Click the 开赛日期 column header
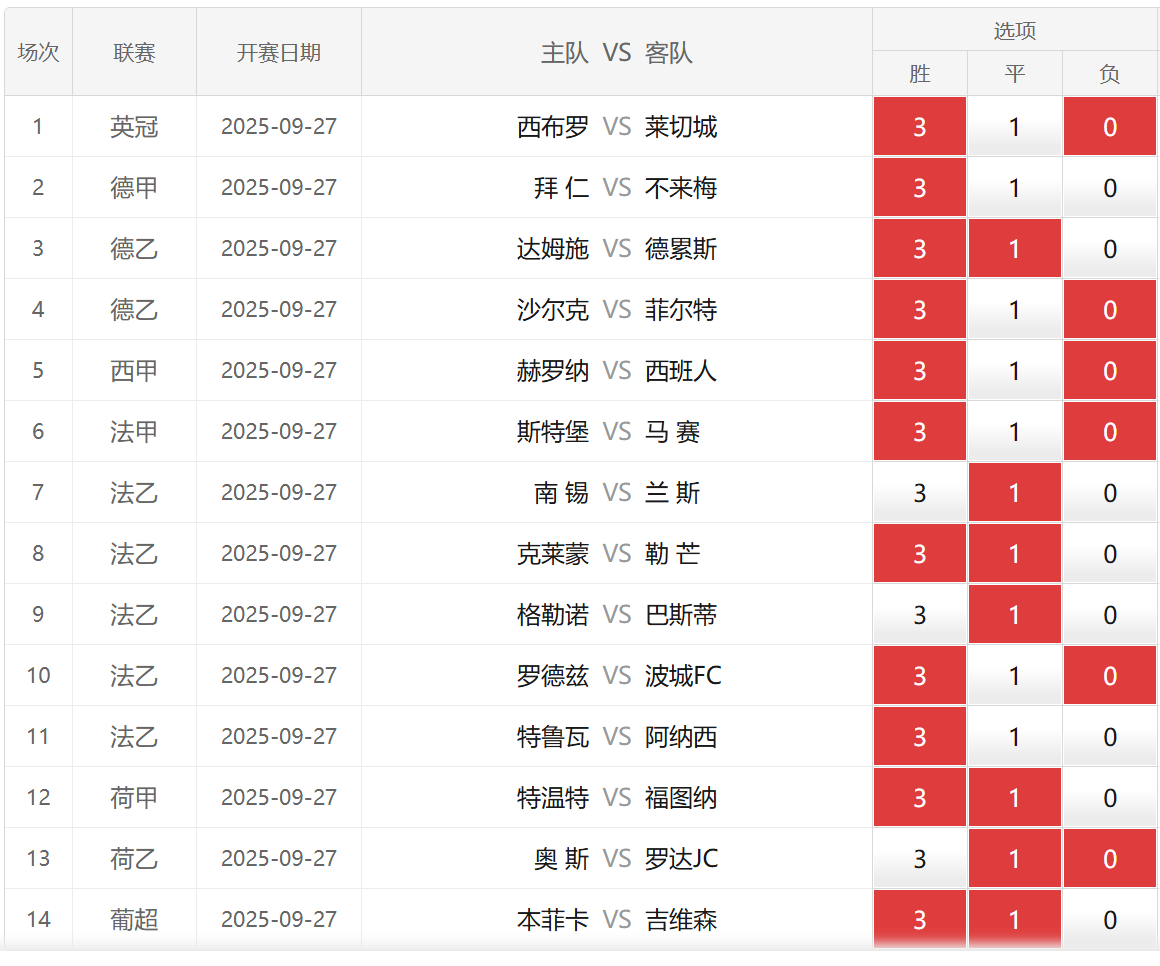This screenshot has height=966, width=1160. click(278, 53)
